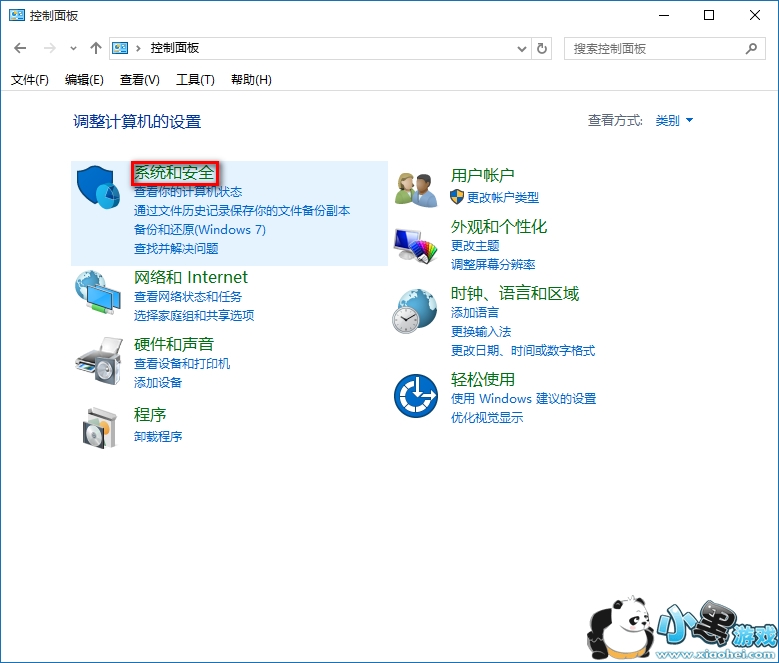Click the 搜索控制面板 search box

[655, 48]
